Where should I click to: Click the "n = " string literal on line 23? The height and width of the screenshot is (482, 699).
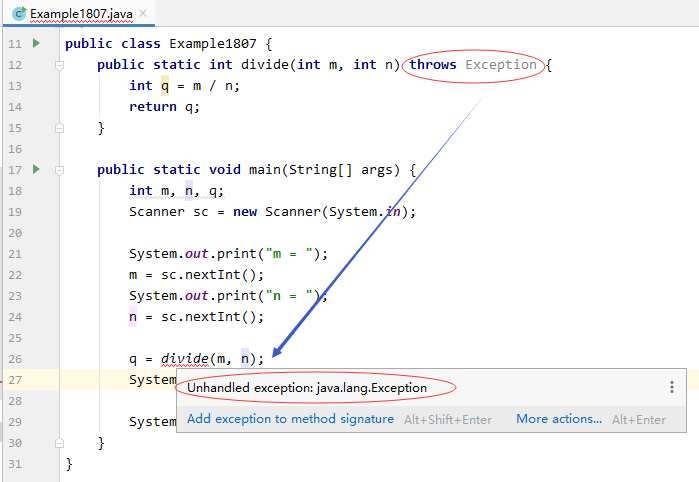pyautogui.click(x=289, y=296)
